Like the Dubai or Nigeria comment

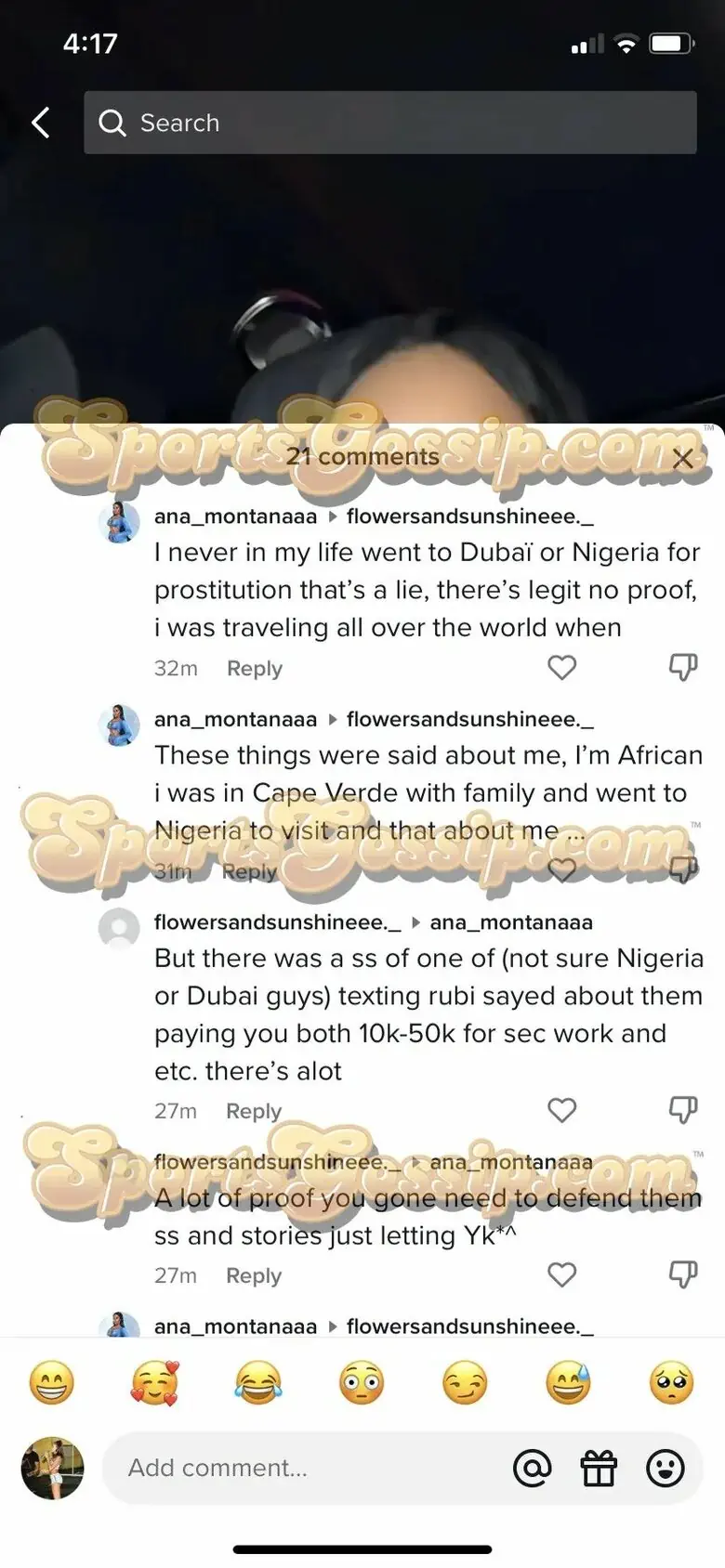[x=561, y=668]
